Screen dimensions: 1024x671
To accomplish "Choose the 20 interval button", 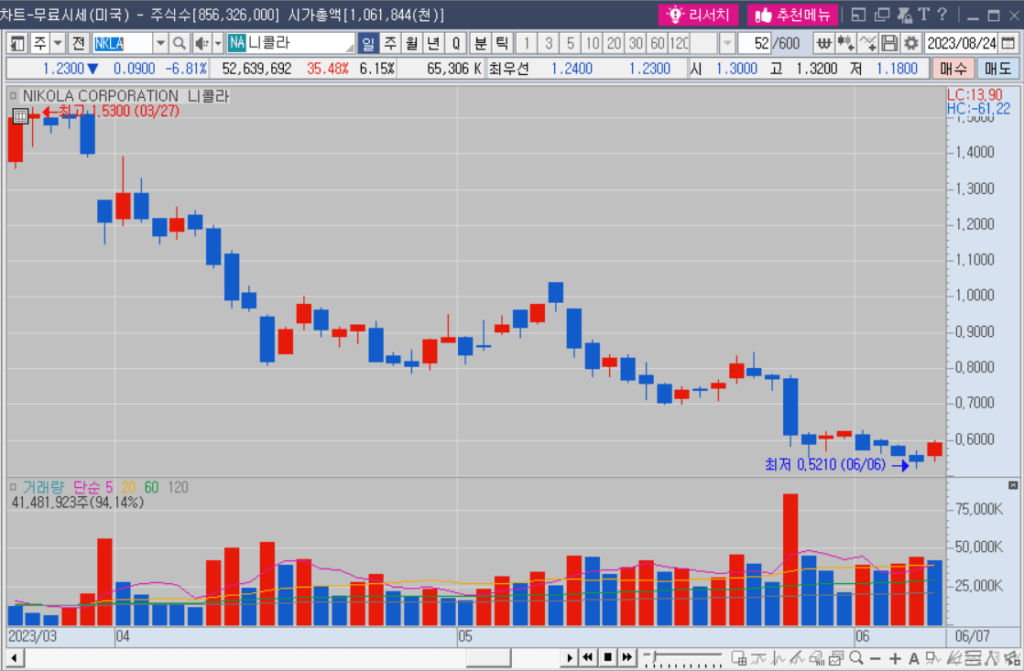I will (x=614, y=43).
